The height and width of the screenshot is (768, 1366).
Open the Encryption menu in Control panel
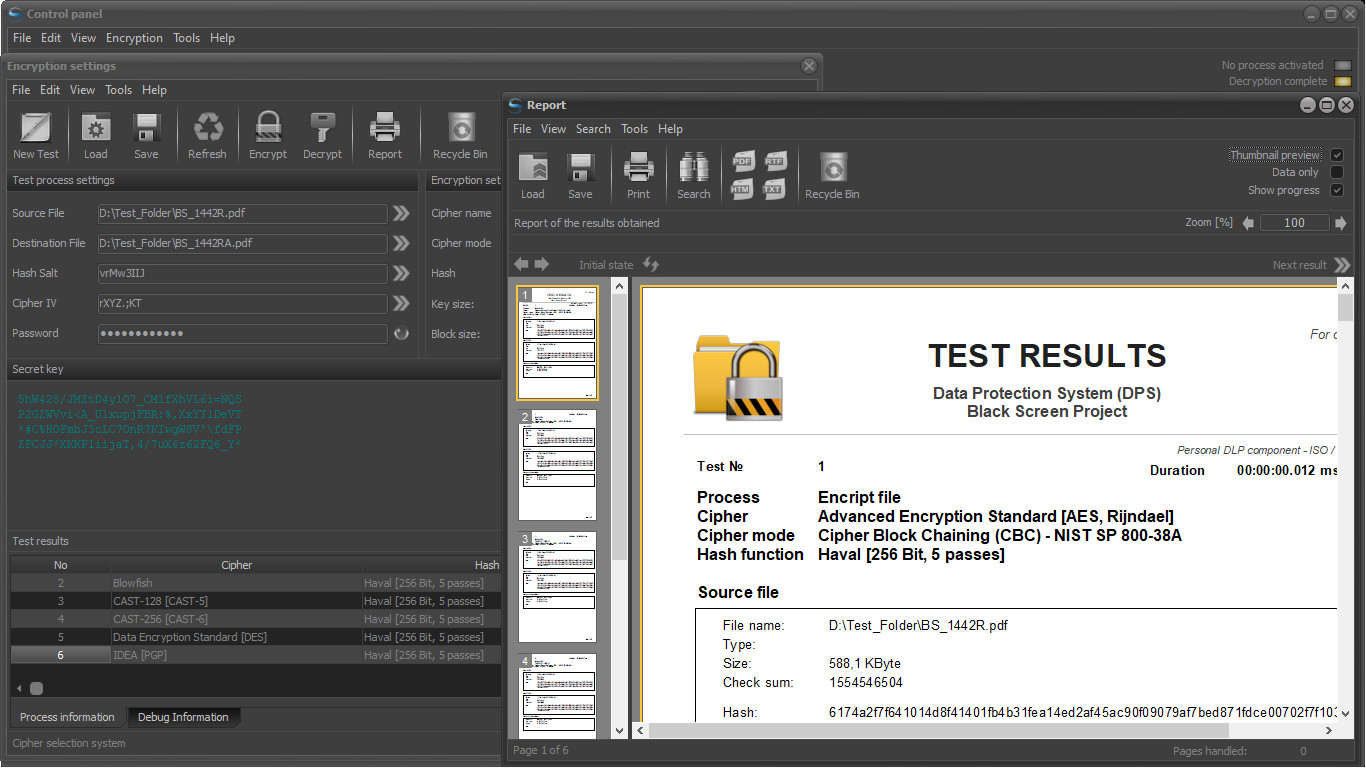click(134, 38)
